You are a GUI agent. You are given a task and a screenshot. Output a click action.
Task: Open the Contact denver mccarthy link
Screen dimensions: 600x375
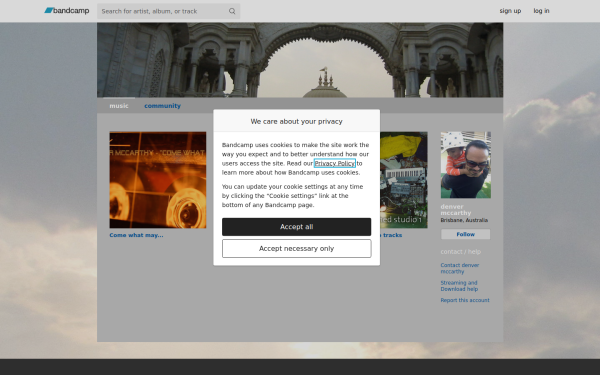[460, 268]
